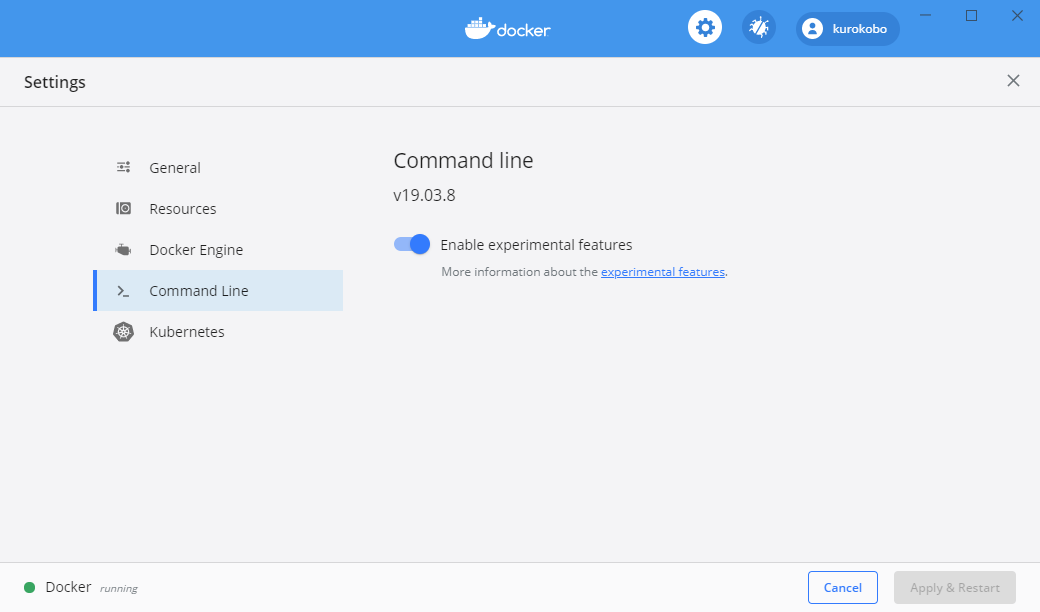Select Docker Engine in sidebar
Screen dimensions: 1040x612
pyautogui.click(x=196, y=250)
